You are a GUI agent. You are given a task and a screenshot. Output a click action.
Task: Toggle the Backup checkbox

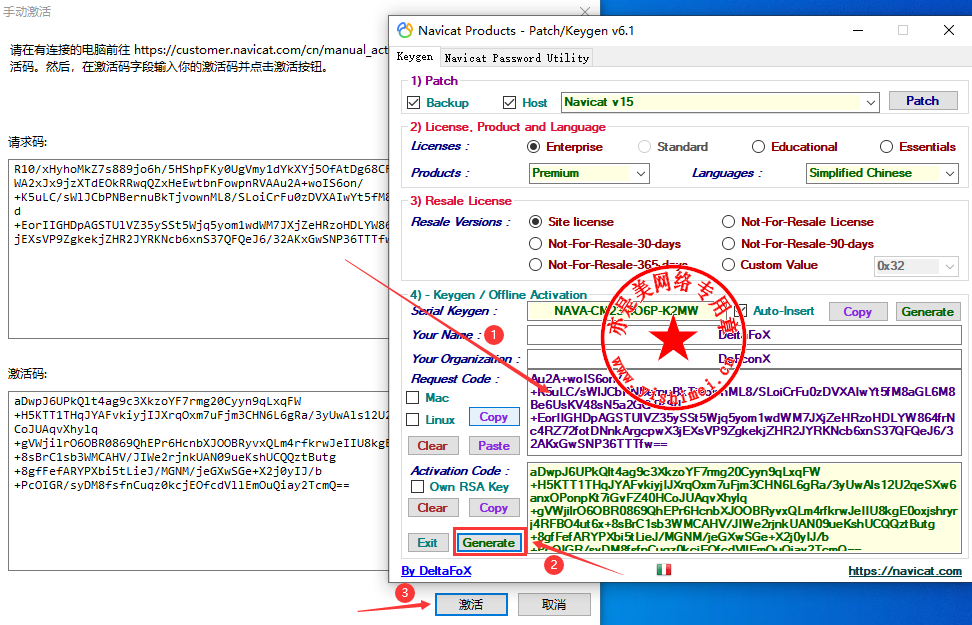click(x=413, y=103)
